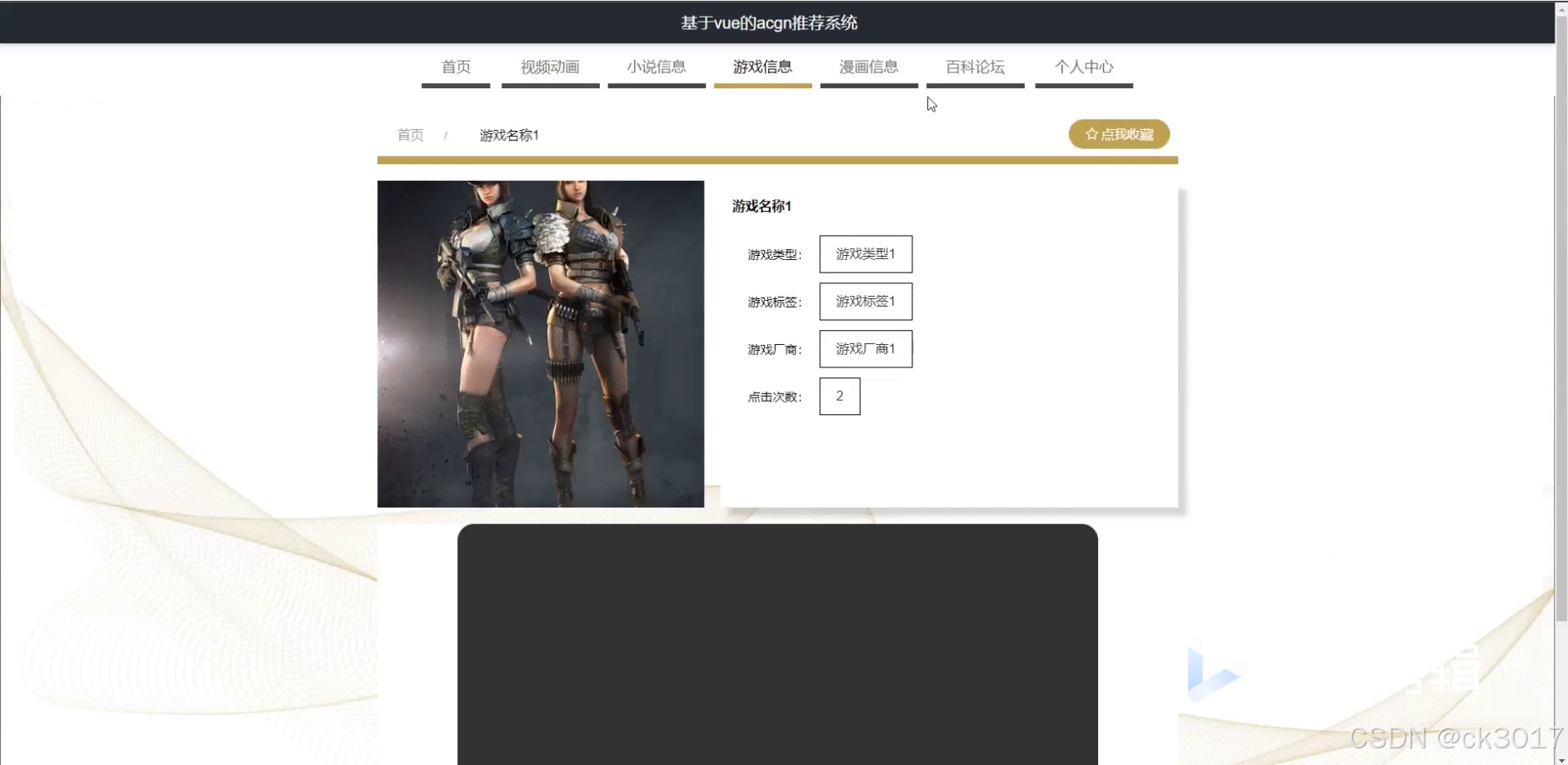Click the scrollbar down arrow
Image resolution: width=1568 pixels, height=765 pixels.
(x=1561, y=759)
